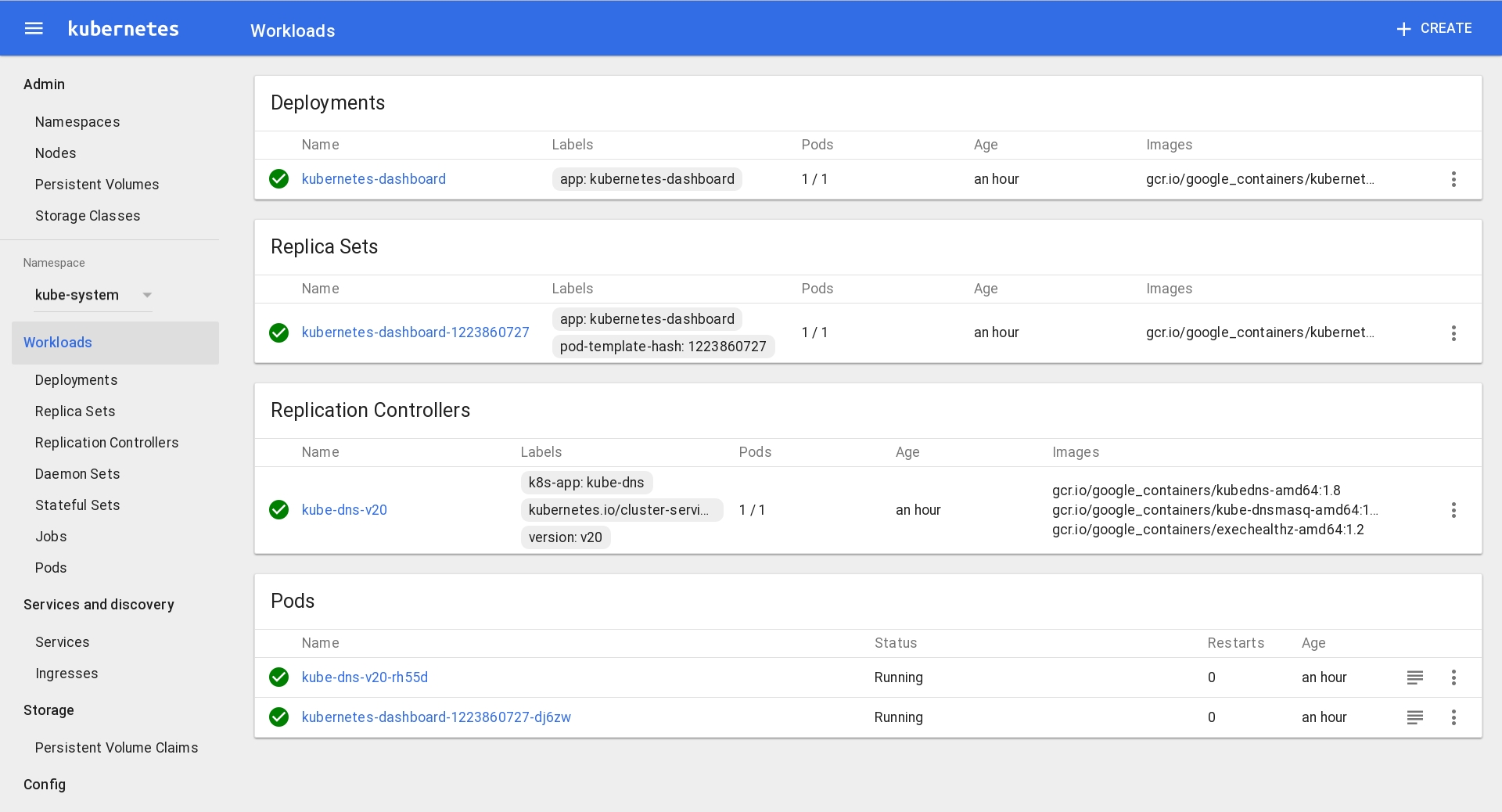Click image text in kubernetes-dashboard deployment row
Image resolution: width=1502 pixels, height=812 pixels.
[x=1259, y=179]
